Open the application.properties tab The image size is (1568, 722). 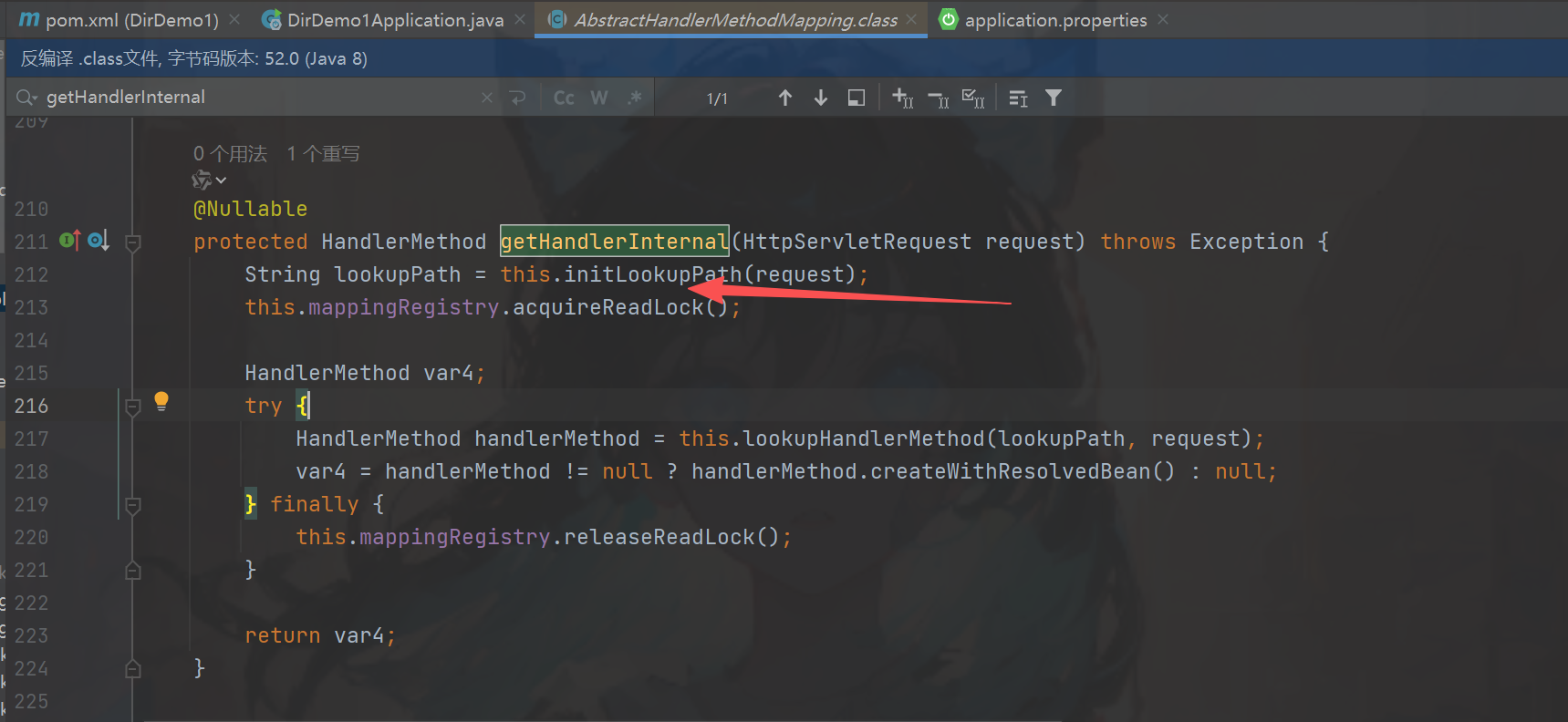tap(1054, 20)
